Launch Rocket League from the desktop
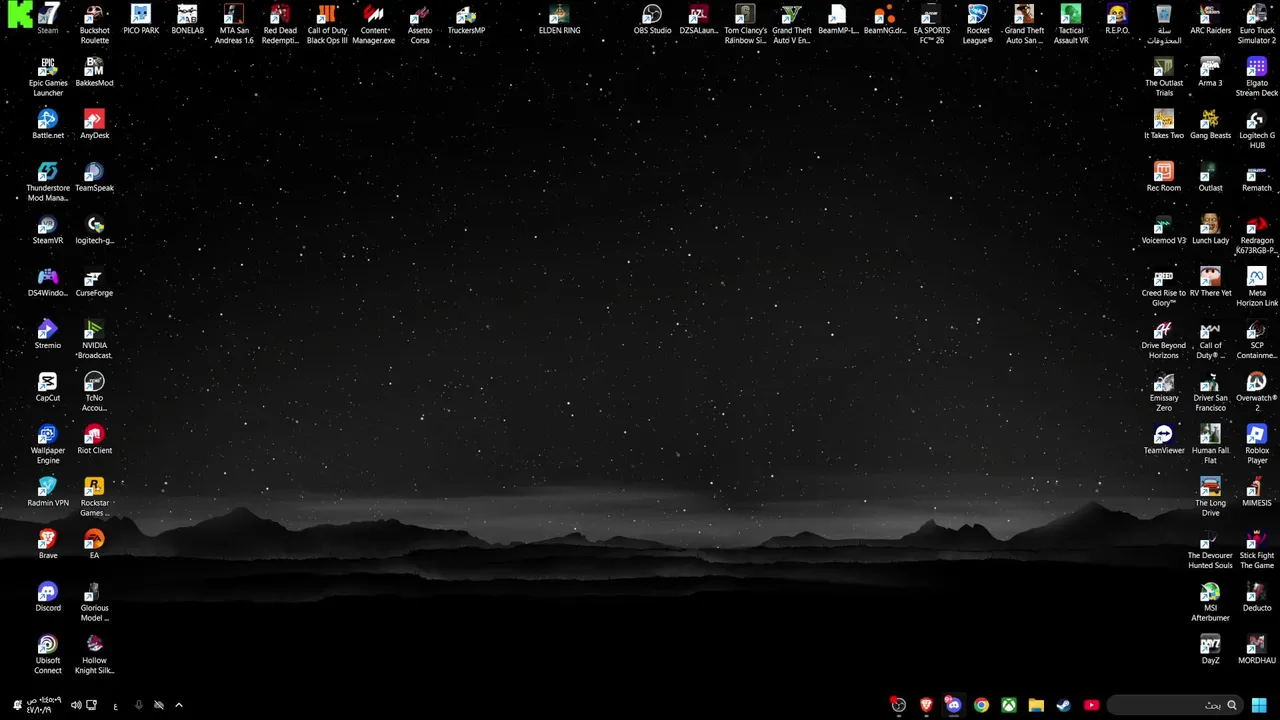Image resolution: width=1280 pixels, height=720 pixels. pyautogui.click(x=978, y=24)
